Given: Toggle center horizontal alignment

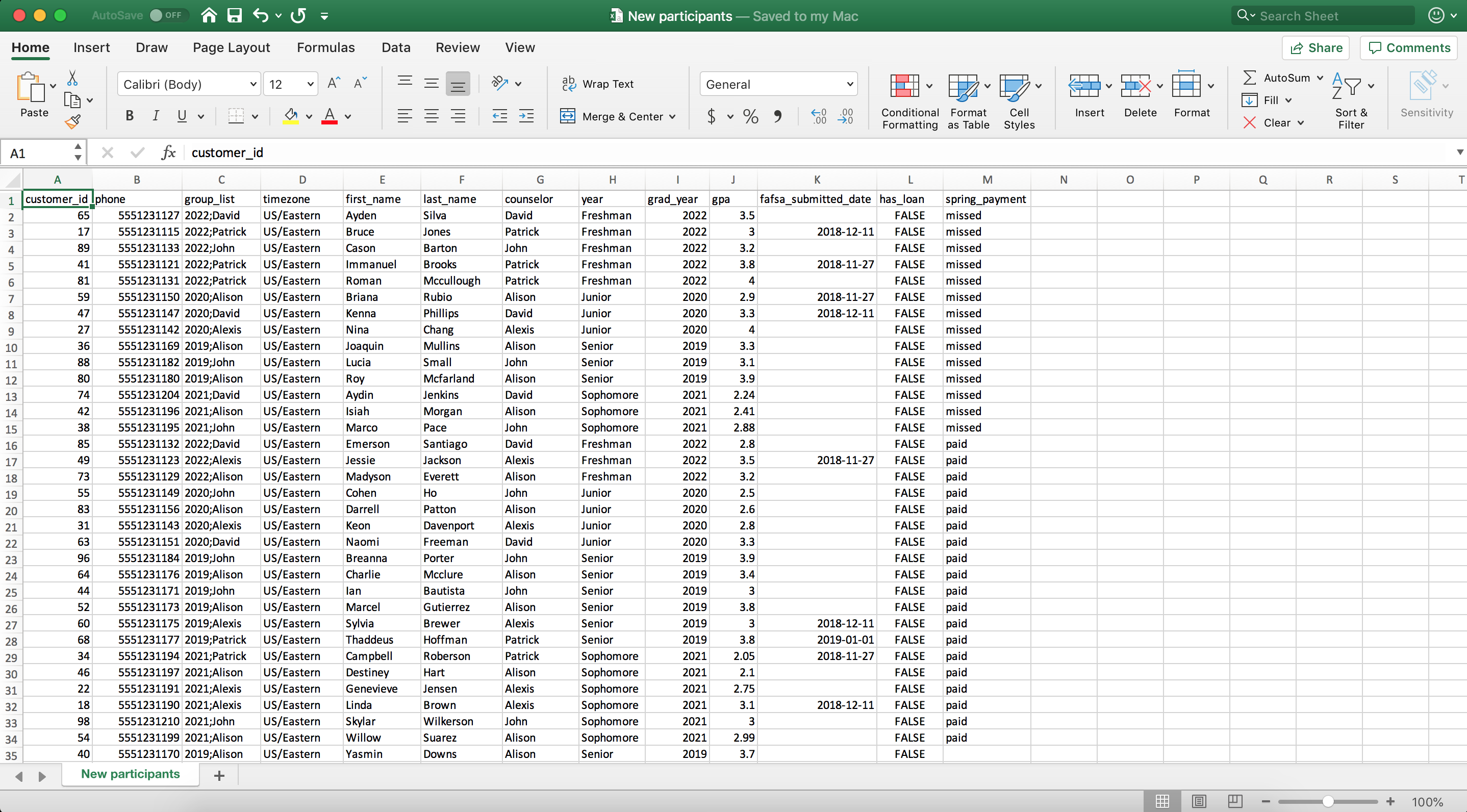Looking at the screenshot, I should pos(431,116).
